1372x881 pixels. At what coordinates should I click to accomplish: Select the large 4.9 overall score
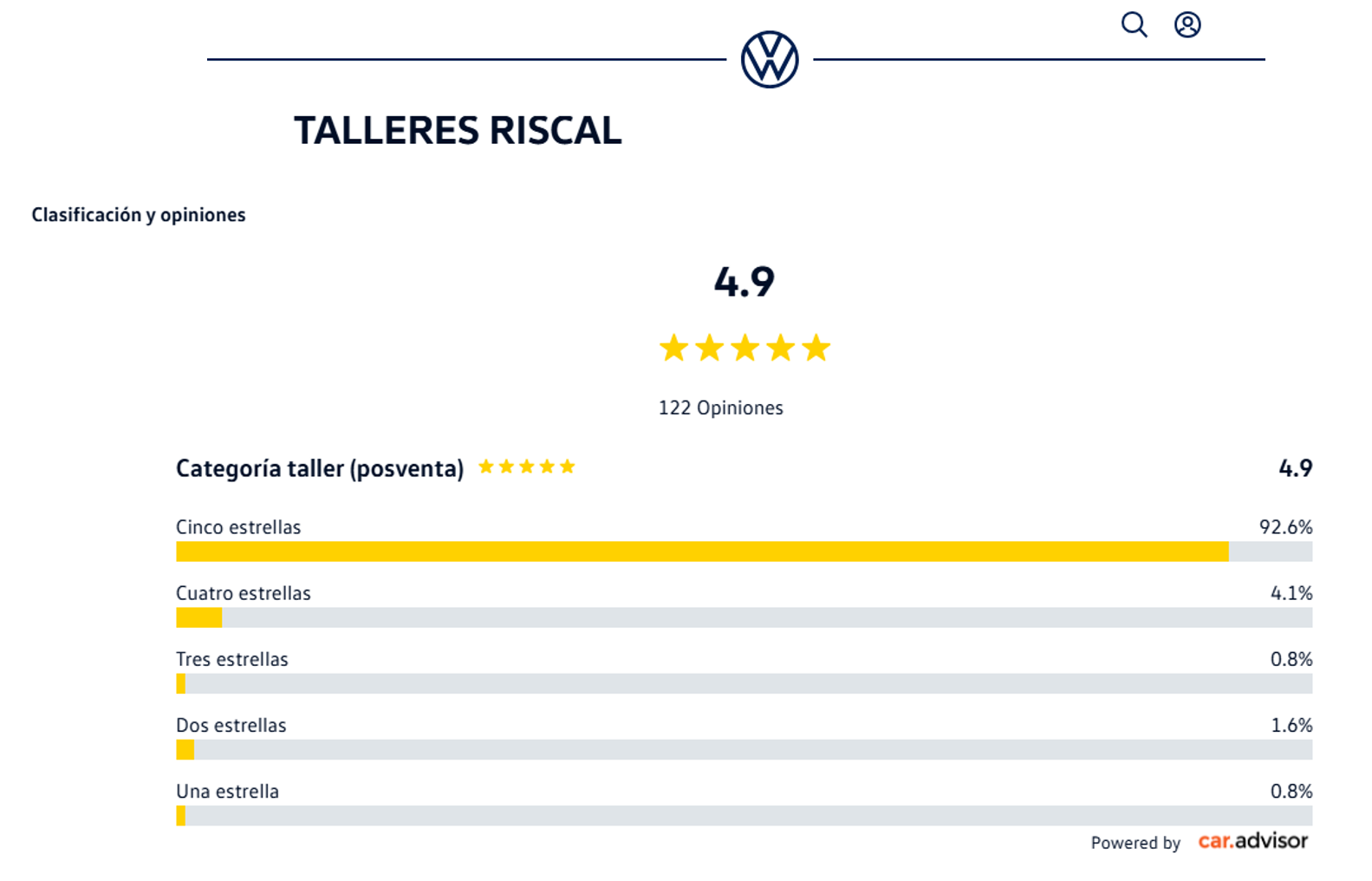point(745,282)
